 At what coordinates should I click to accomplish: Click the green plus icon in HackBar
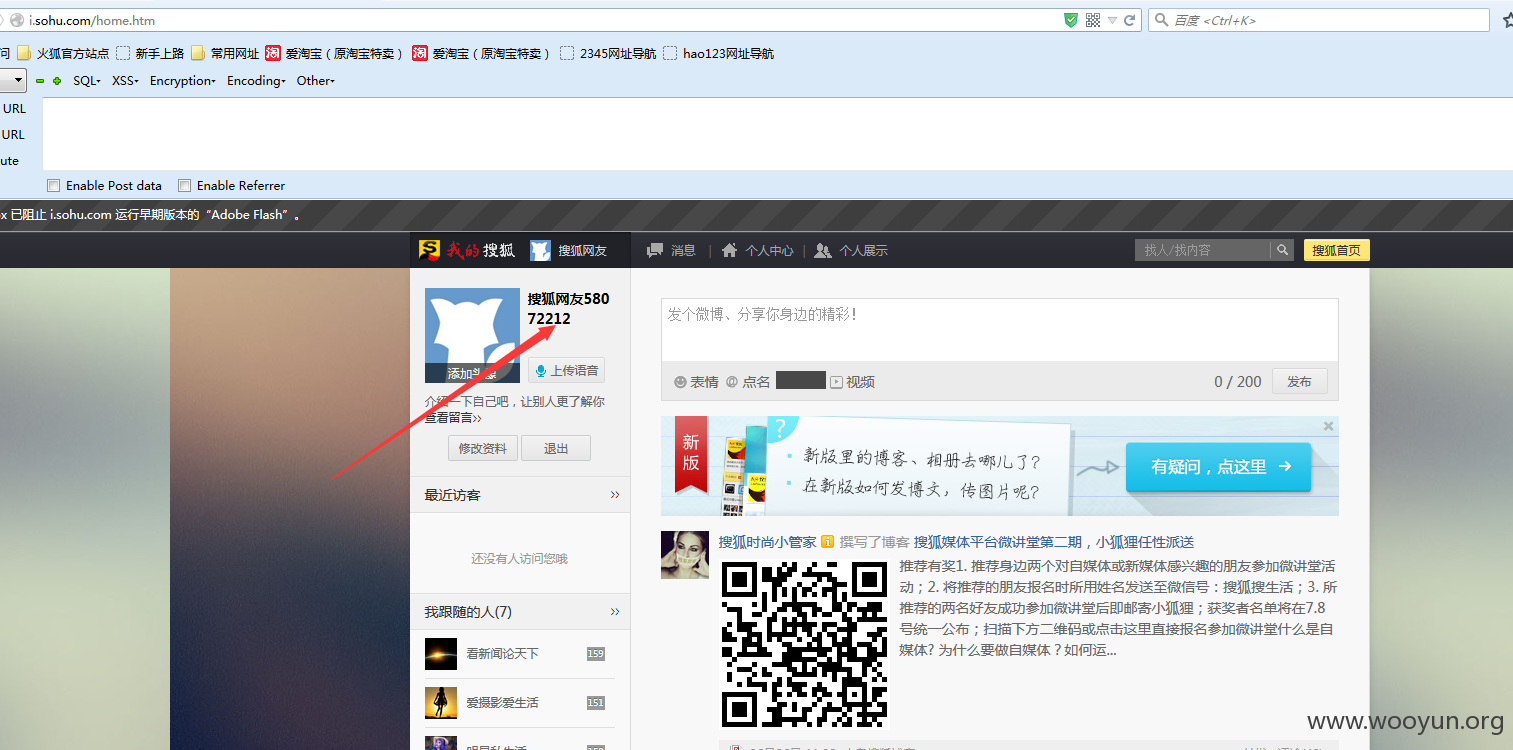pos(57,81)
